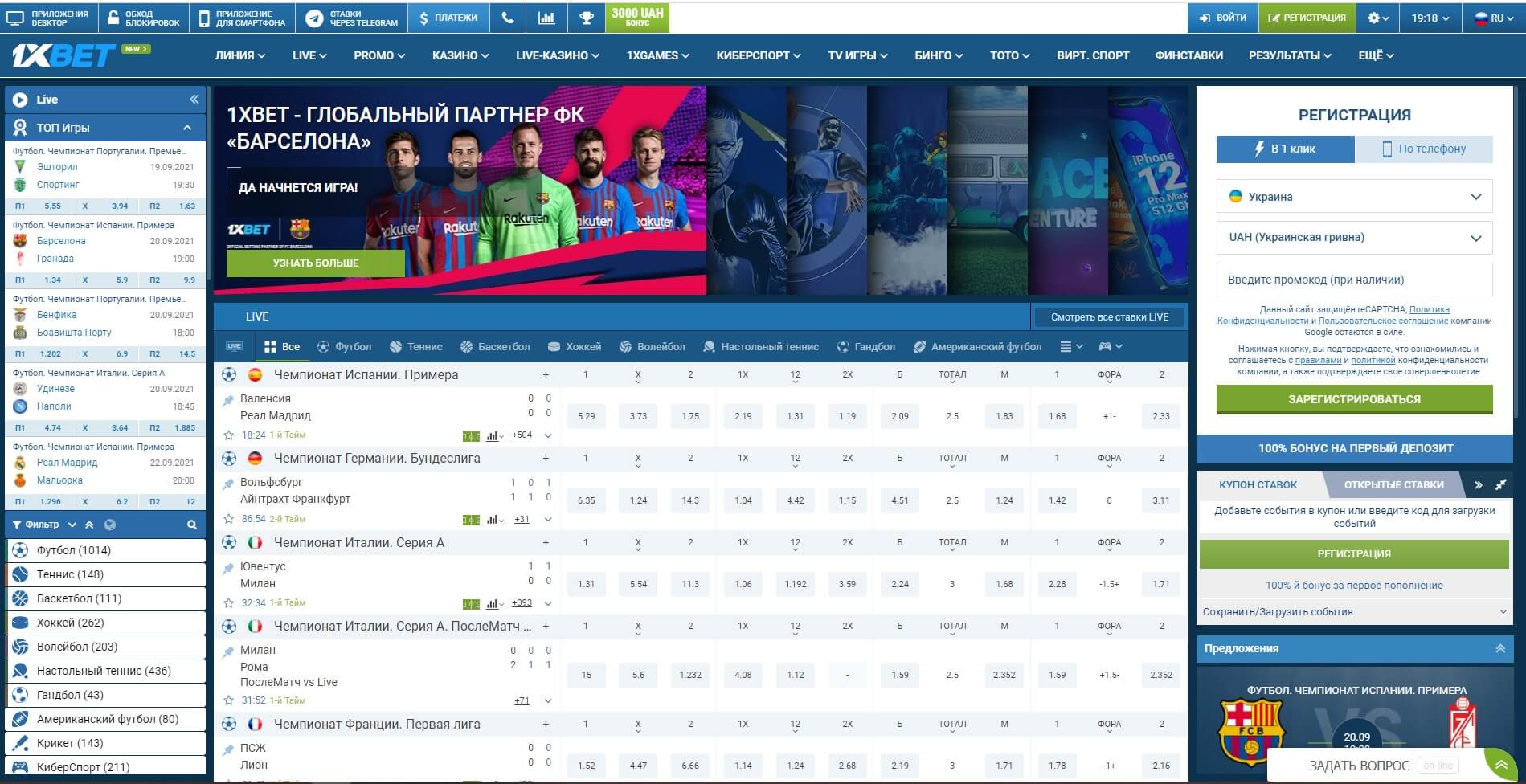1526x784 pixels.
Task: Open the ТОТАЛ dropdown in the Бундеслига row
Action: 952,461
